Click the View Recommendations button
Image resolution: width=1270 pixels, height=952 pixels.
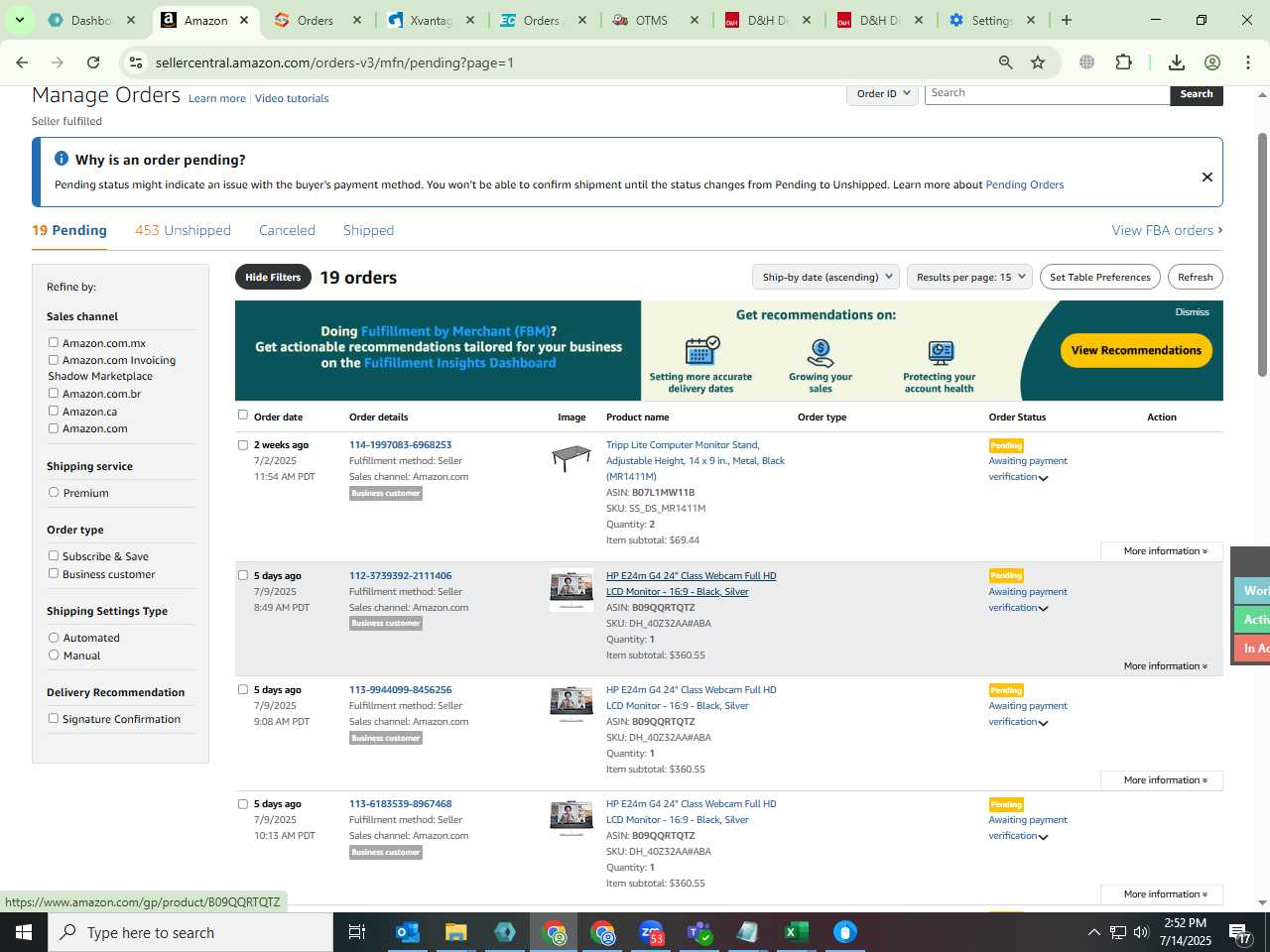click(1136, 350)
